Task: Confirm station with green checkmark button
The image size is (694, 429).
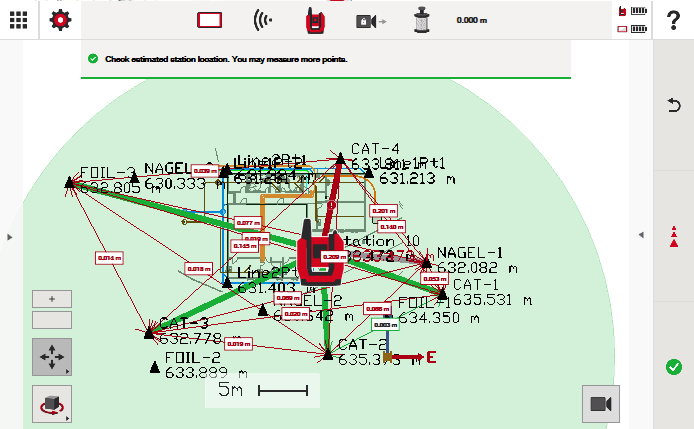Action: 673,367
